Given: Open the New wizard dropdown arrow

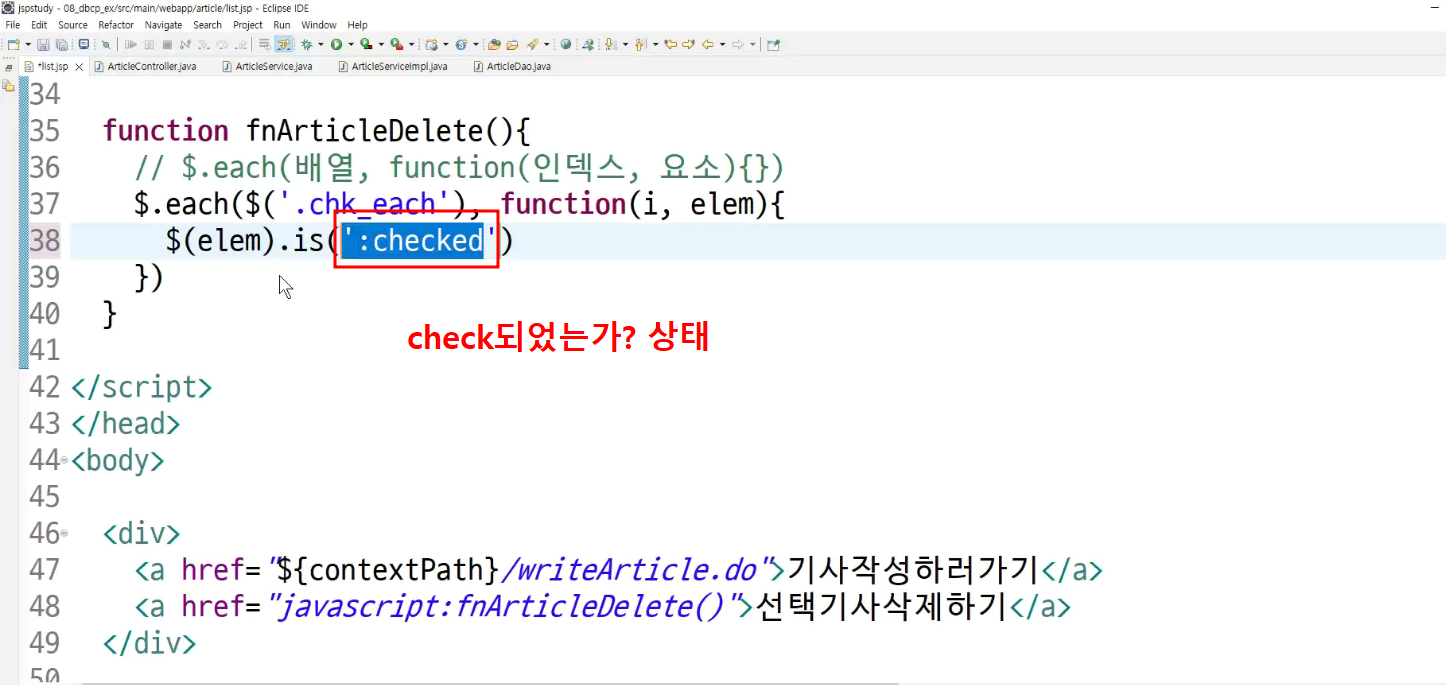Looking at the screenshot, I should (x=28, y=44).
